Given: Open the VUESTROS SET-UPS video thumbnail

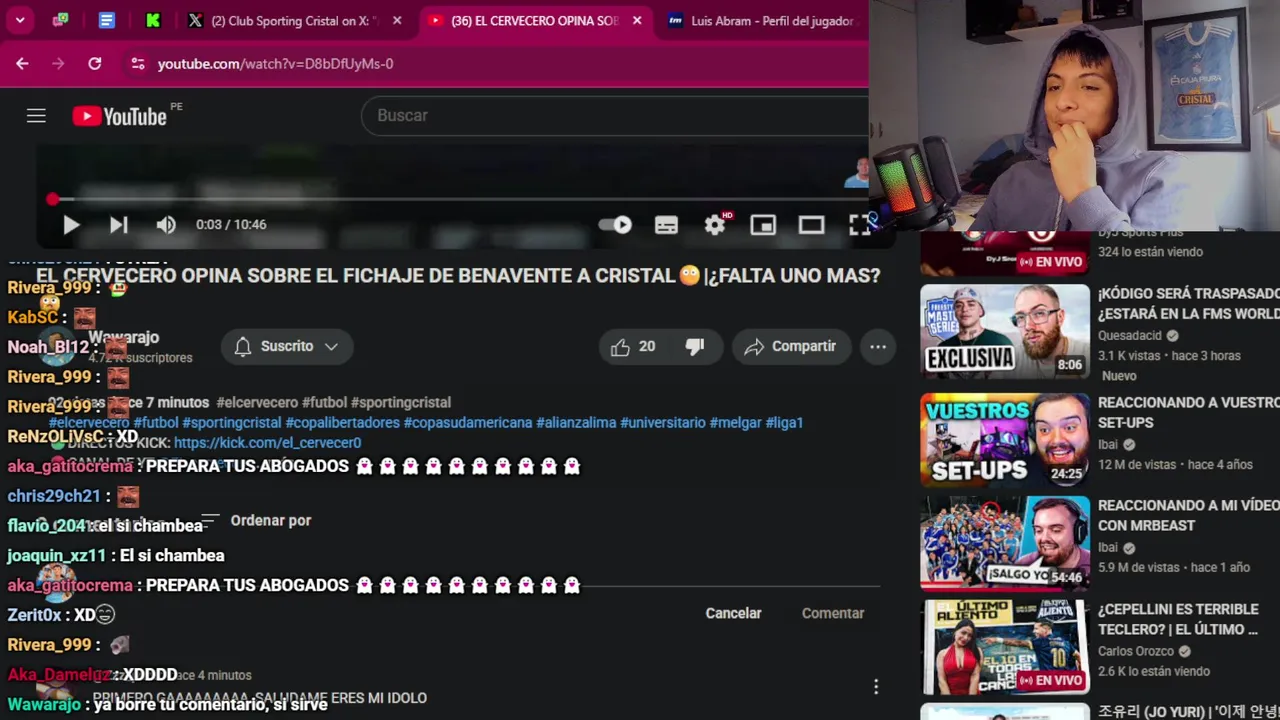Looking at the screenshot, I should click(x=1005, y=440).
